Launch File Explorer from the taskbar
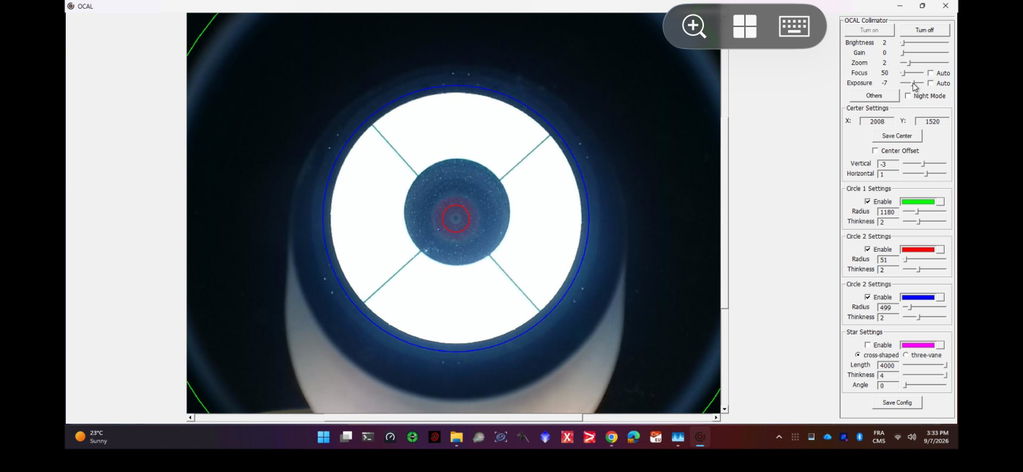The height and width of the screenshot is (472, 1023). (456, 437)
